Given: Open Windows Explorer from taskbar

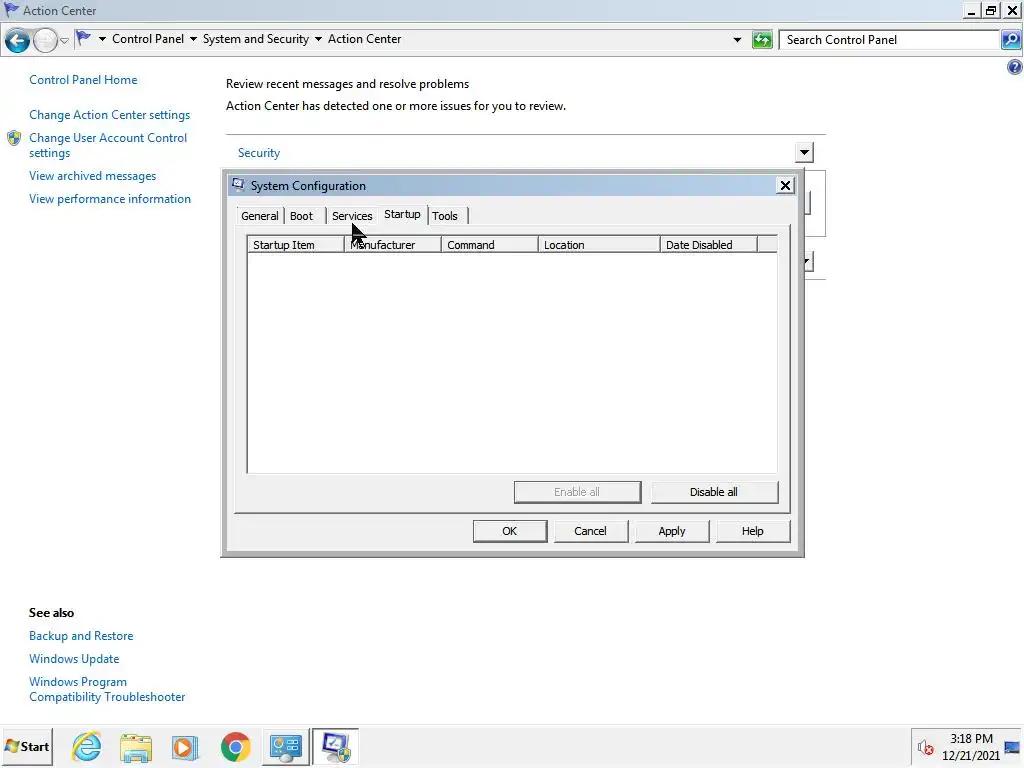Looking at the screenshot, I should click(136, 746).
